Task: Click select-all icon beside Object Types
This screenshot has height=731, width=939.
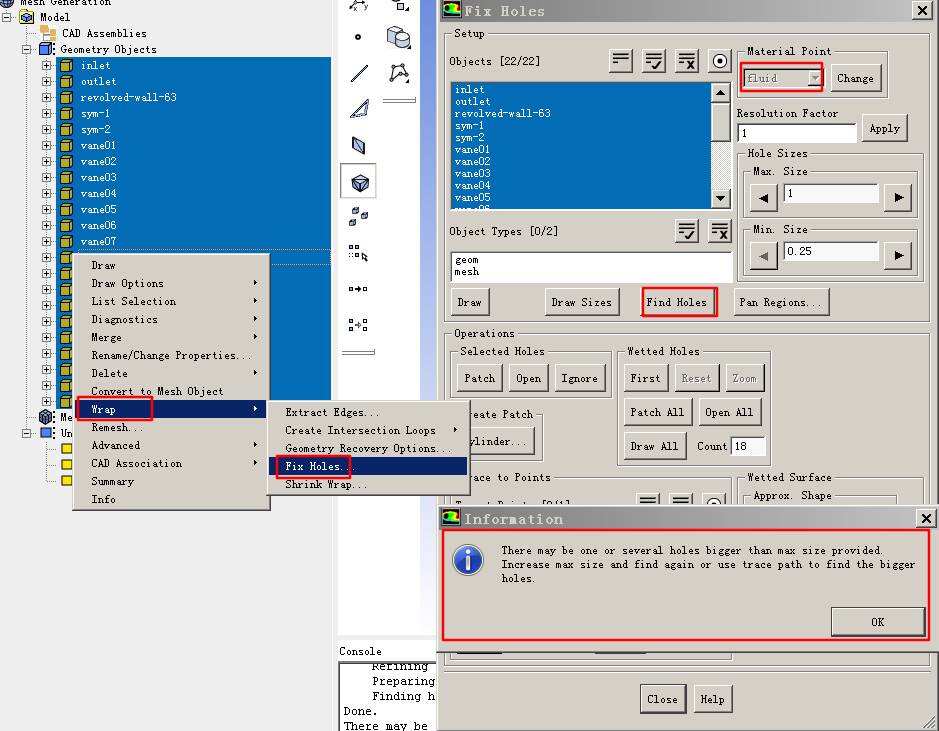Action: (686, 230)
